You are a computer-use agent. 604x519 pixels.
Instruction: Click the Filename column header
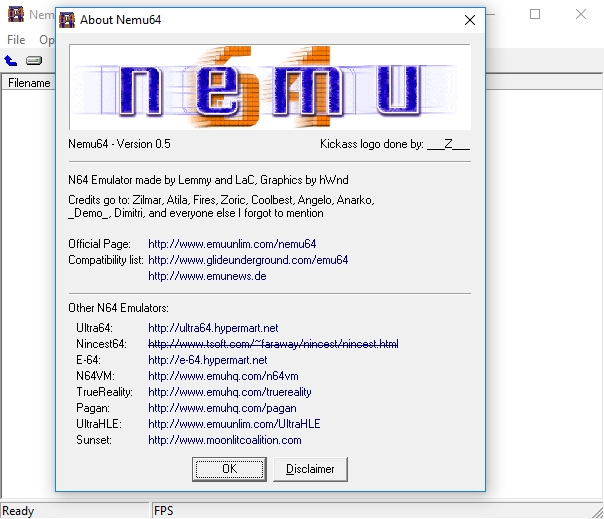click(x=29, y=83)
